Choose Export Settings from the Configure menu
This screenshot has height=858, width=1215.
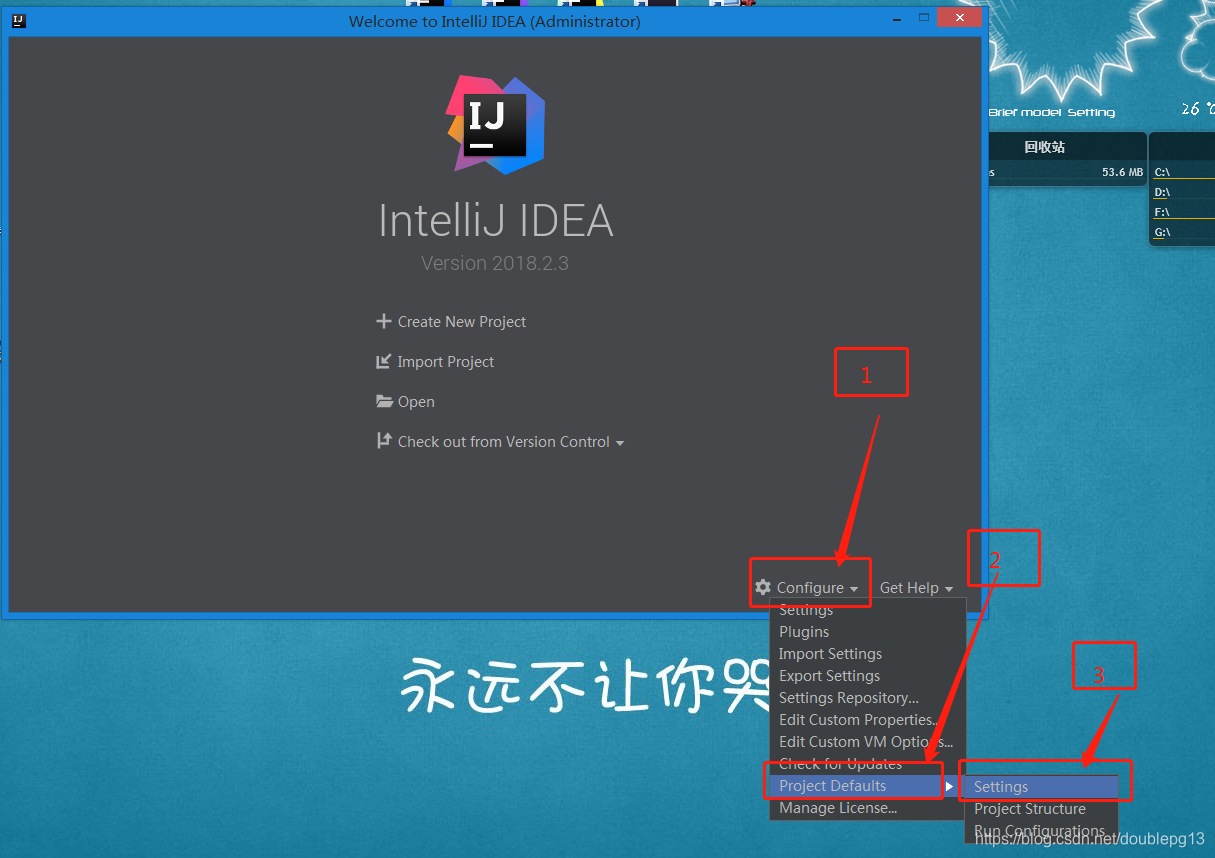pyautogui.click(x=868, y=676)
